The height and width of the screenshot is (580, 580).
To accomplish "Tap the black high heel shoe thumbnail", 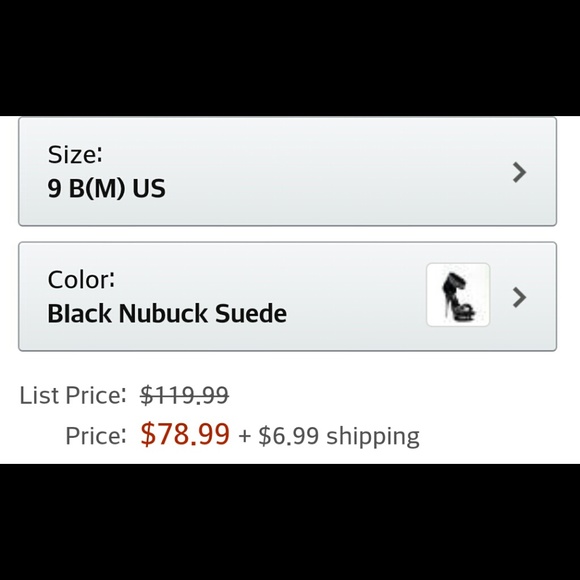I will point(458,295).
